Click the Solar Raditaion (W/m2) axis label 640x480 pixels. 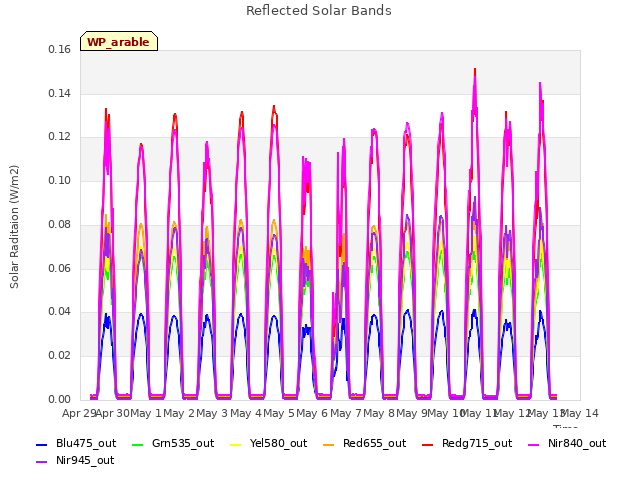(x=14, y=227)
